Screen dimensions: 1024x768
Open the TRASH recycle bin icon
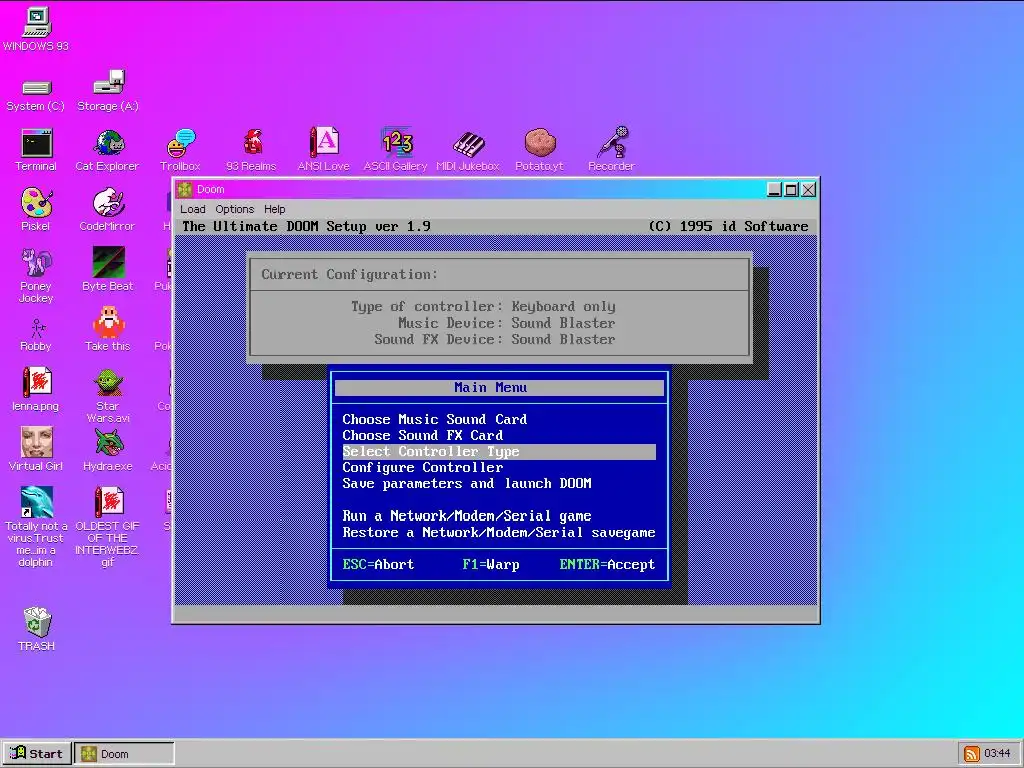pos(37,630)
